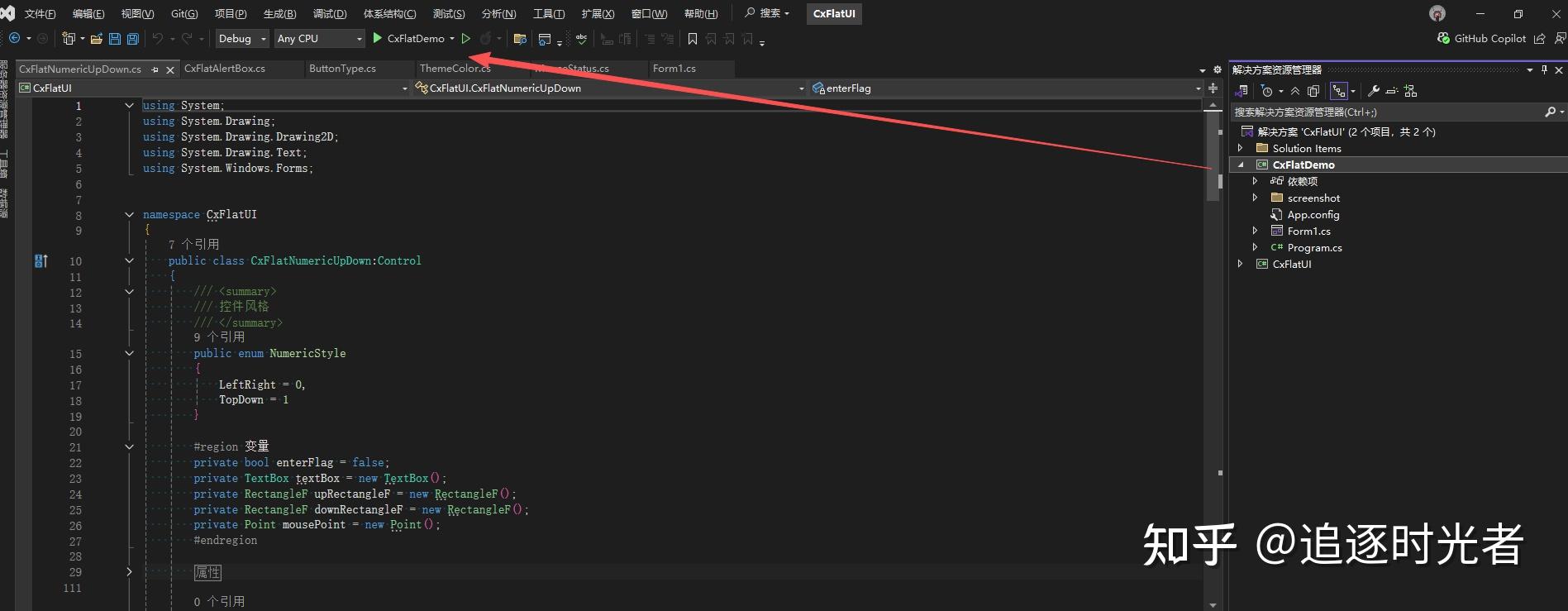The image size is (1568, 611).
Task: Click pending changes filter clock icon
Action: (1266, 91)
